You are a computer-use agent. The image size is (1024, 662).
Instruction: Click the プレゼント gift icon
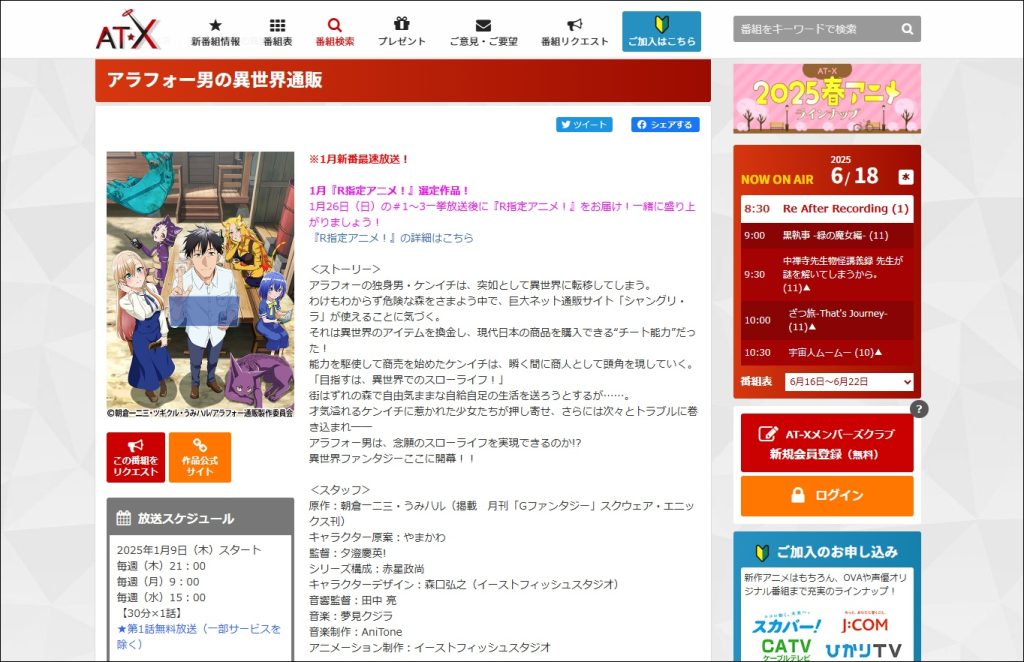(401, 21)
